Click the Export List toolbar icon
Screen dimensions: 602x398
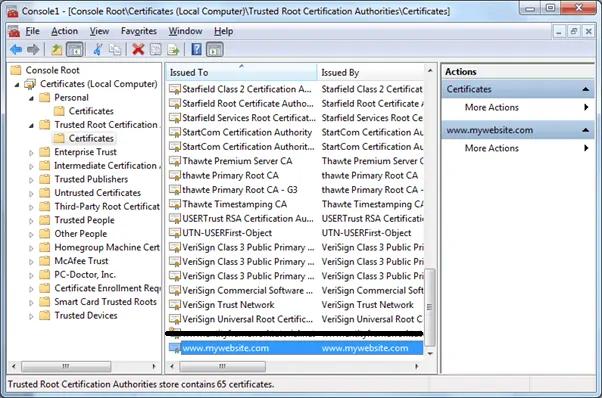(x=174, y=50)
